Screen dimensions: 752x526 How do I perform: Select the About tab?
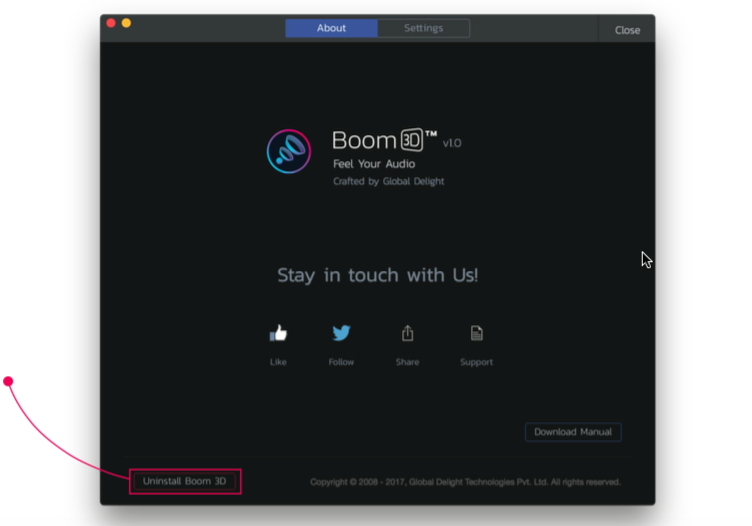click(x=331, y=28)
